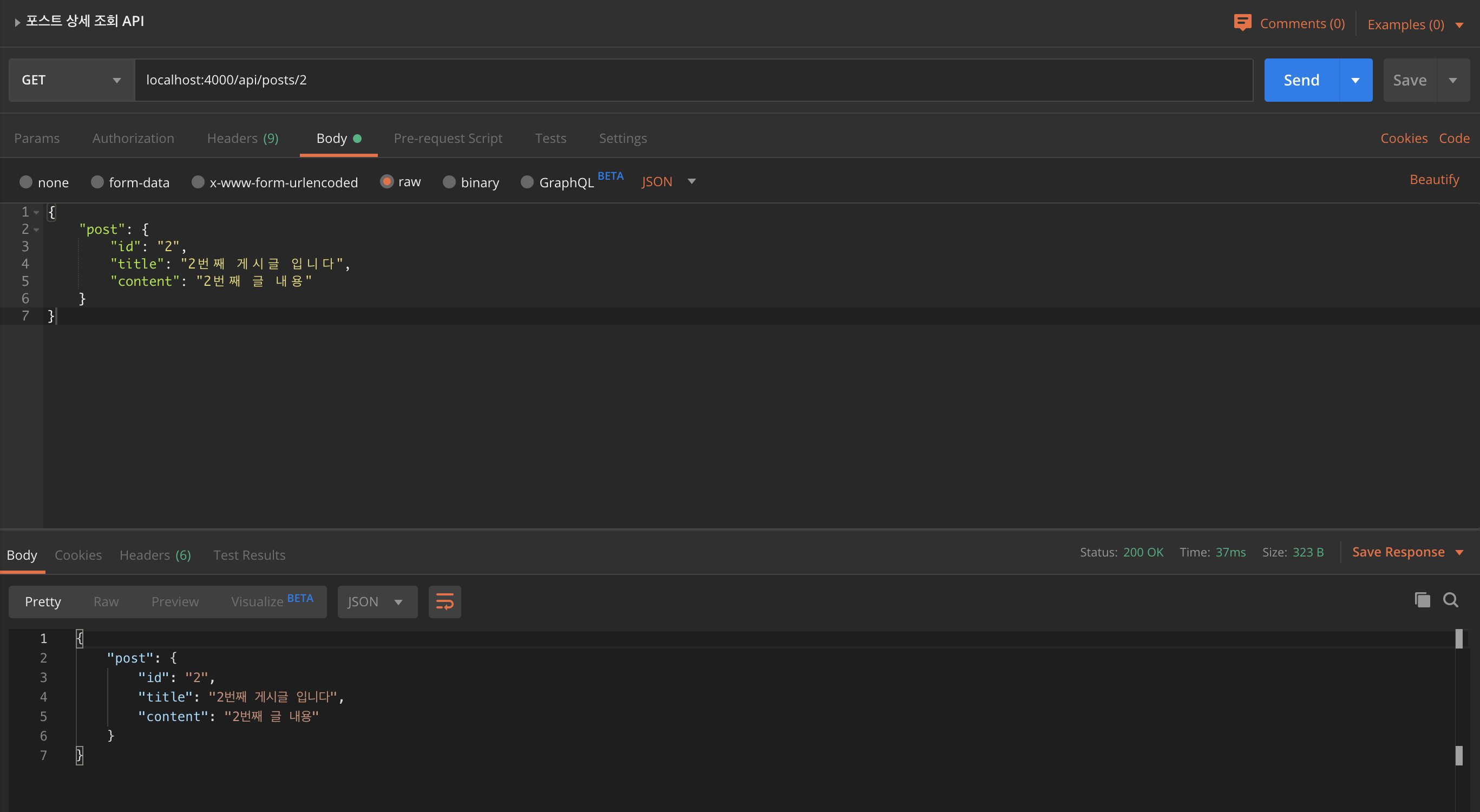Choose the GraphQL body type radio
Image resolution: width=1480 pixels, height=812 pixels.
coord(527,182)
